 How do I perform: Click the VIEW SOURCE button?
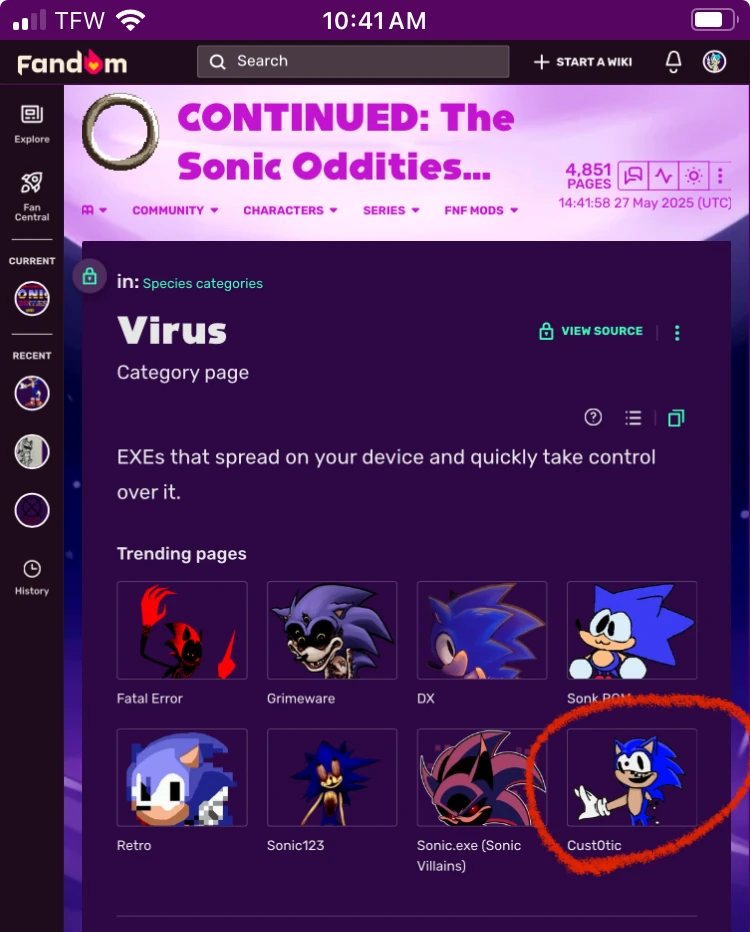coord(591,331)
